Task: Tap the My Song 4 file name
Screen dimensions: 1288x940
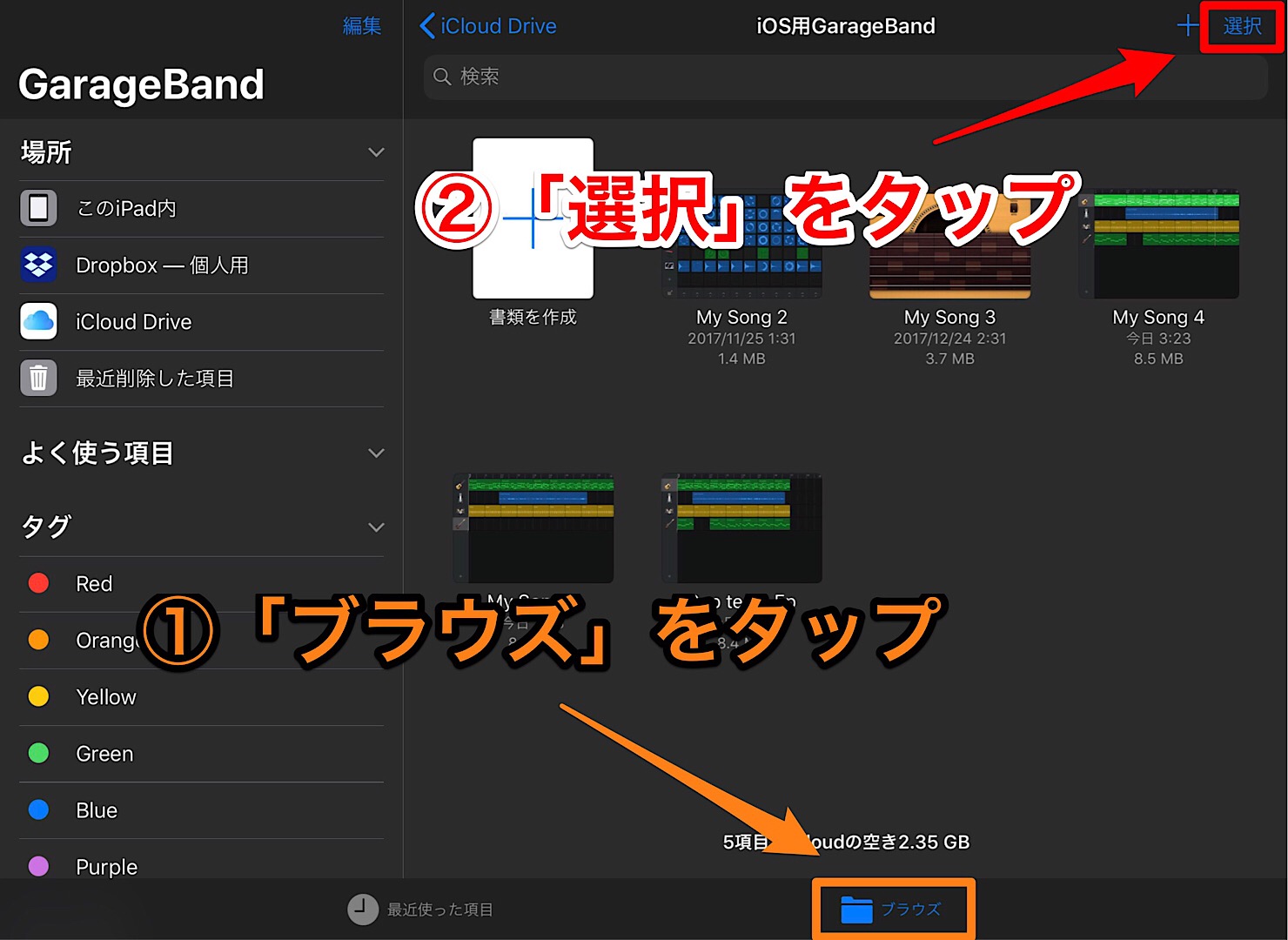Action: click(1158, 317)
